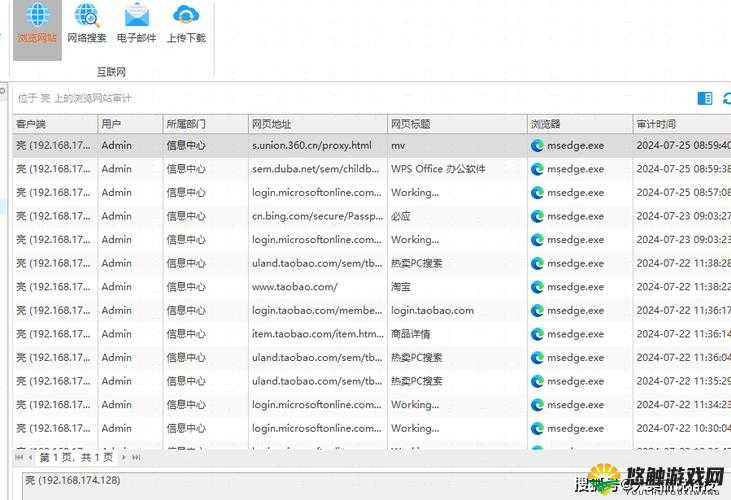Click timestamp 2024-07-25 08:57:08 cell
This screenshot has width=731, height=500.
(x=683, y=192)
